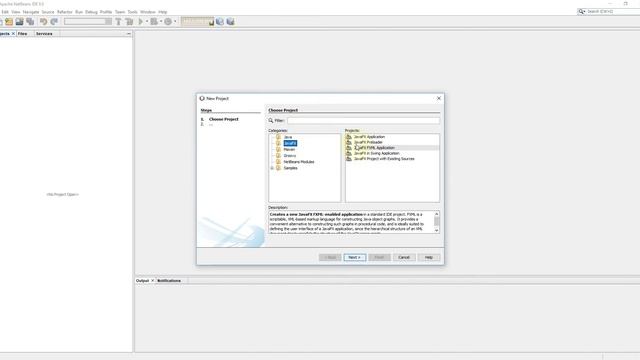Open the Source menu
The height and width of the screenshot is (360, 640).
(48, 12)
